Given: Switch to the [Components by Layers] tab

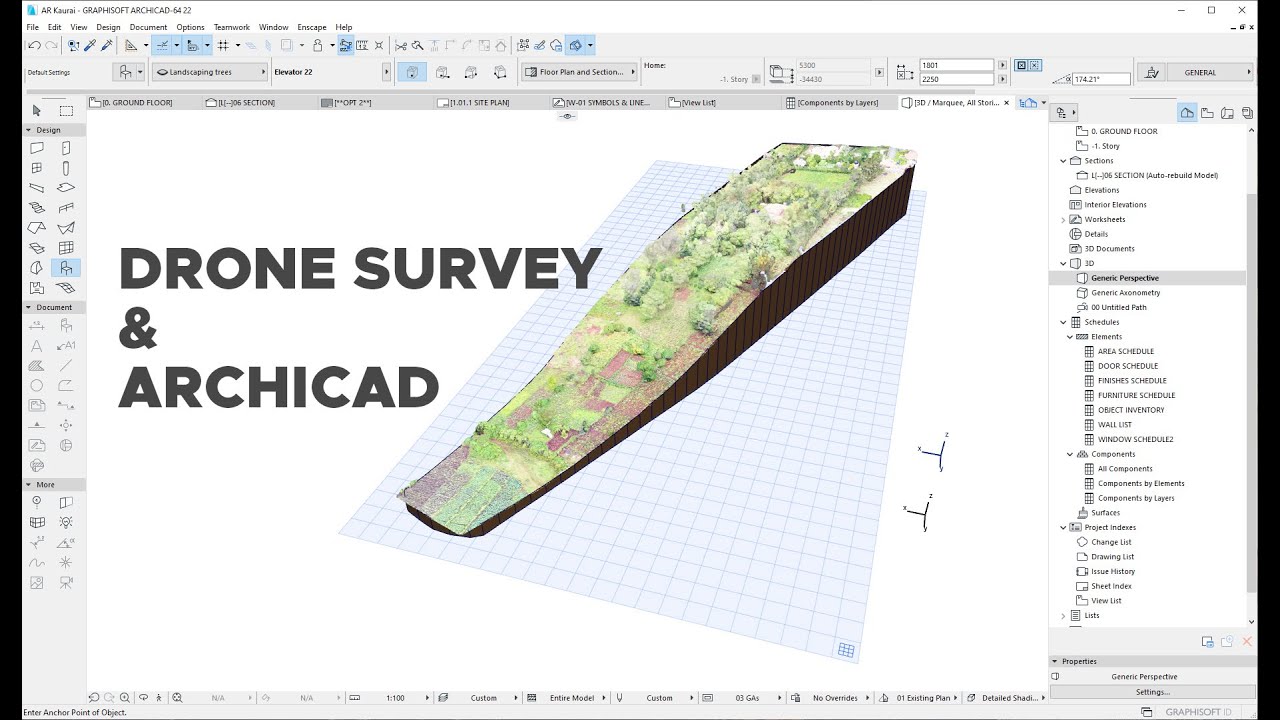Looking at the screenshot, I should 840,102.
